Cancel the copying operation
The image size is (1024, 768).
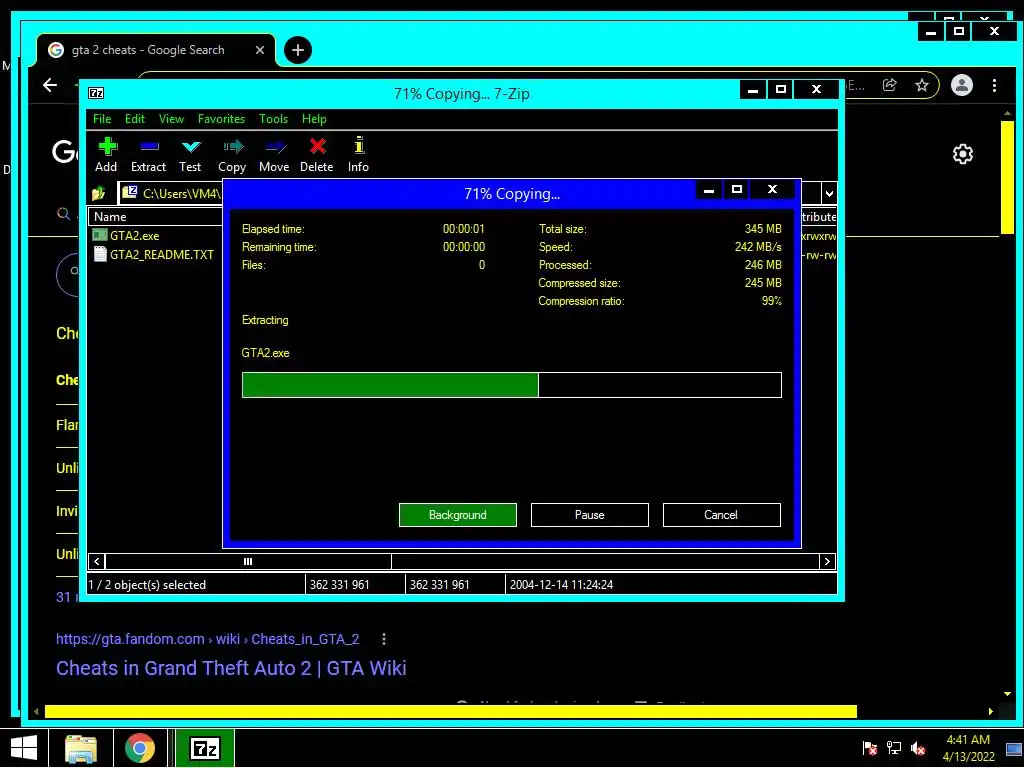pyautogui.click(x=722, y=515)
